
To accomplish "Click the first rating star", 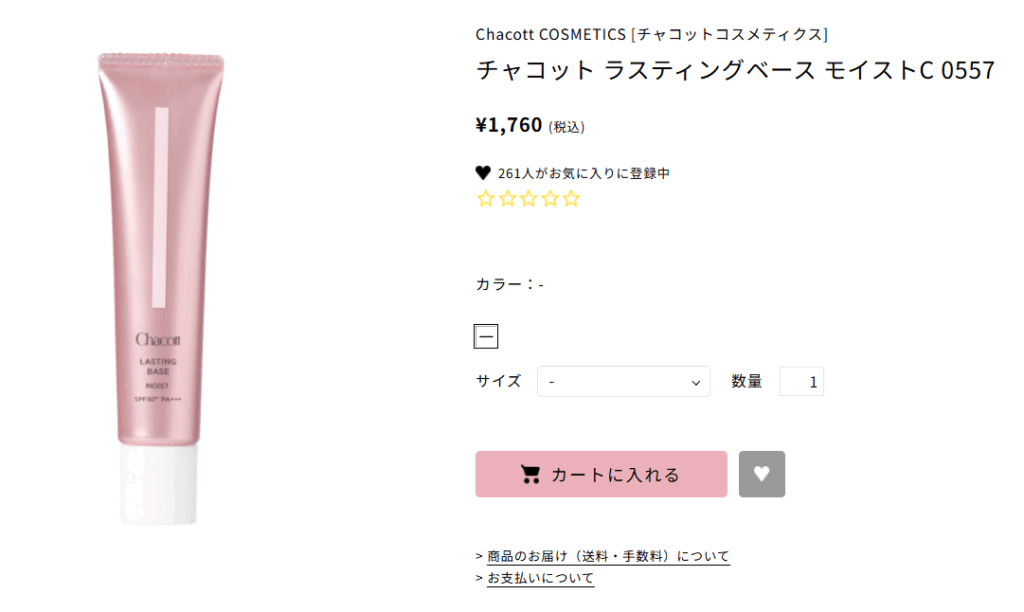I will tap(486, 198).
